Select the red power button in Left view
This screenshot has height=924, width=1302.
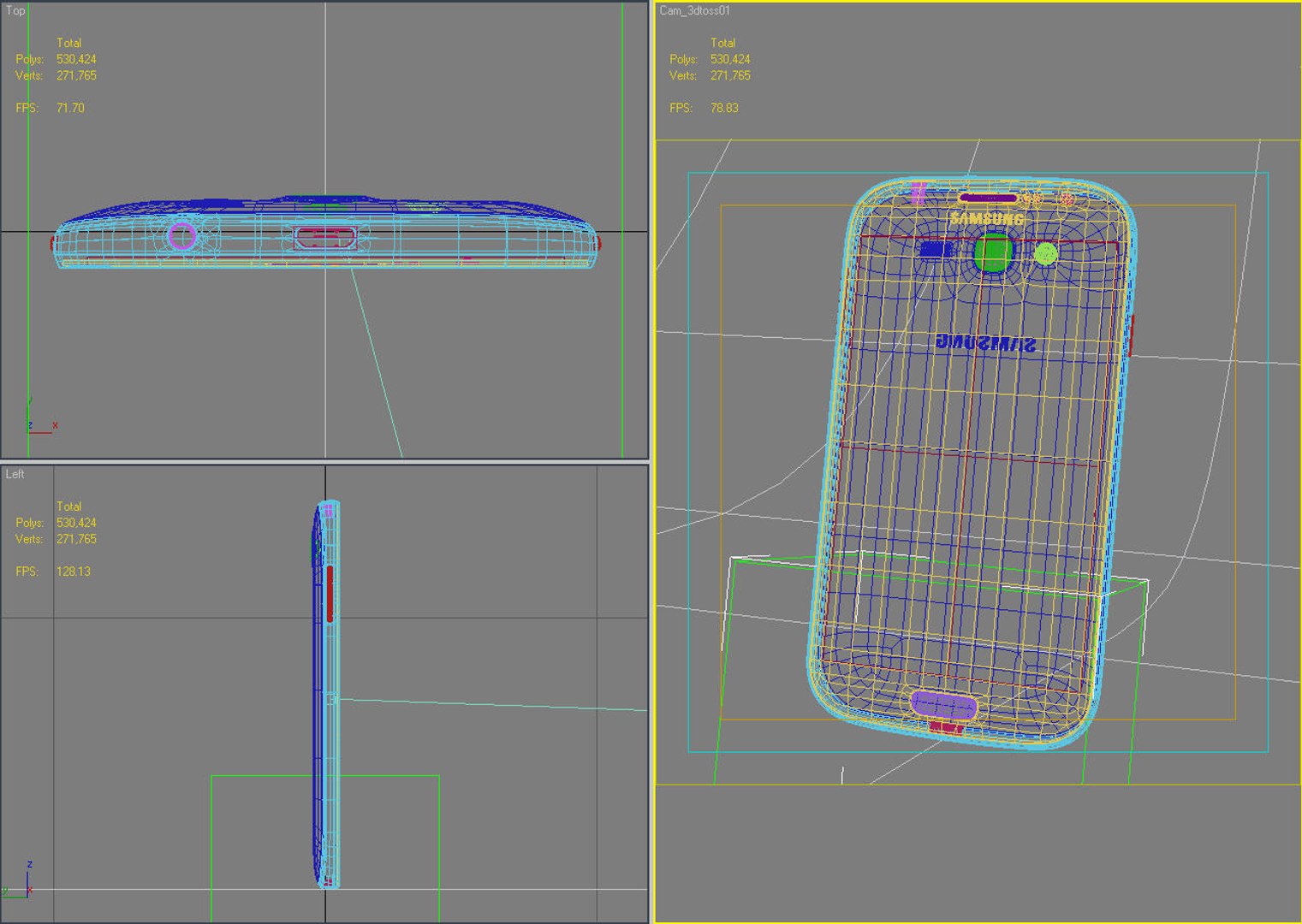click(330, 593)
